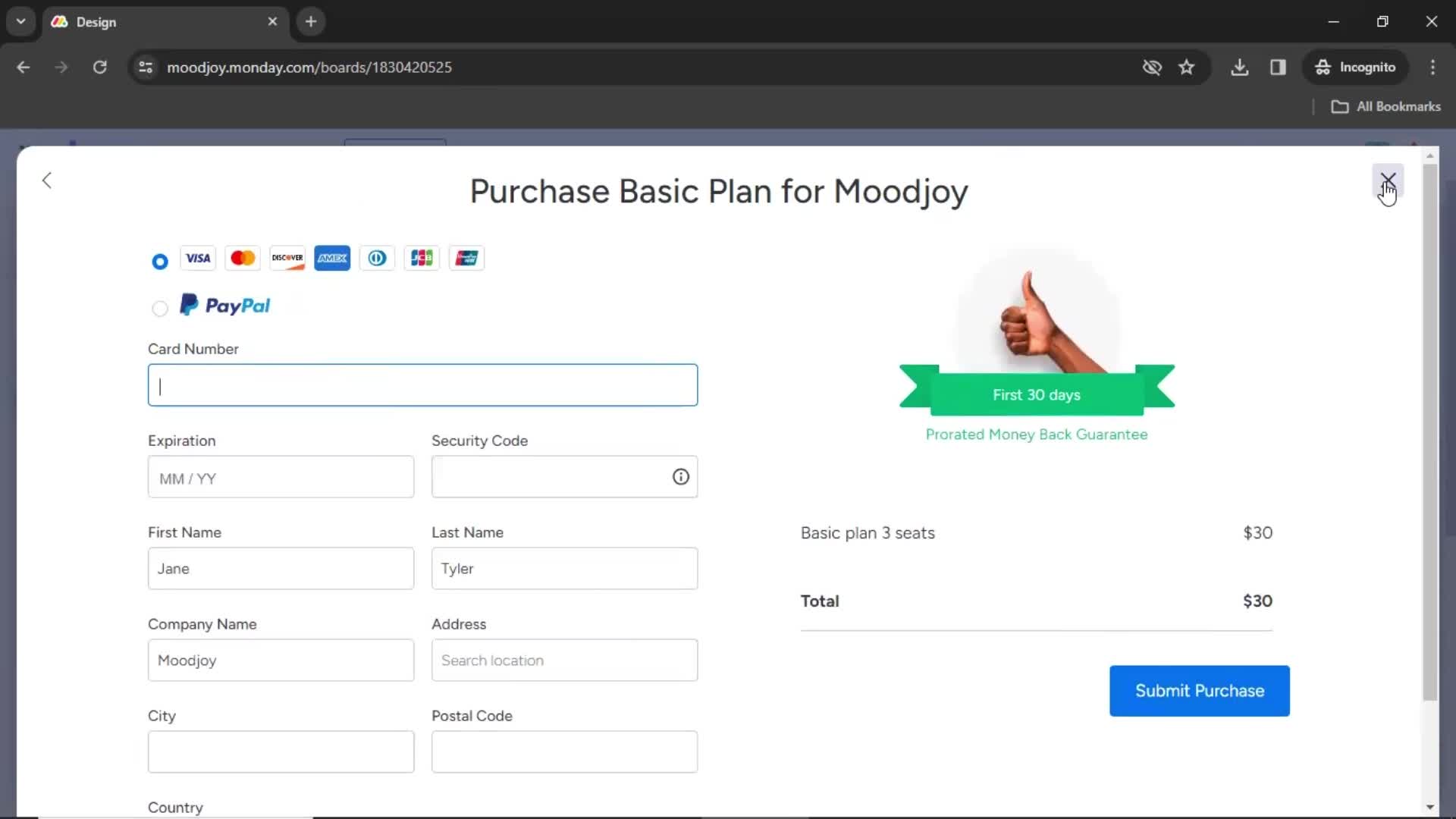Open the Postal Code field
The width and height of the screenshot is (1456, 819).
pyautogui.click(x=565, y=751)
